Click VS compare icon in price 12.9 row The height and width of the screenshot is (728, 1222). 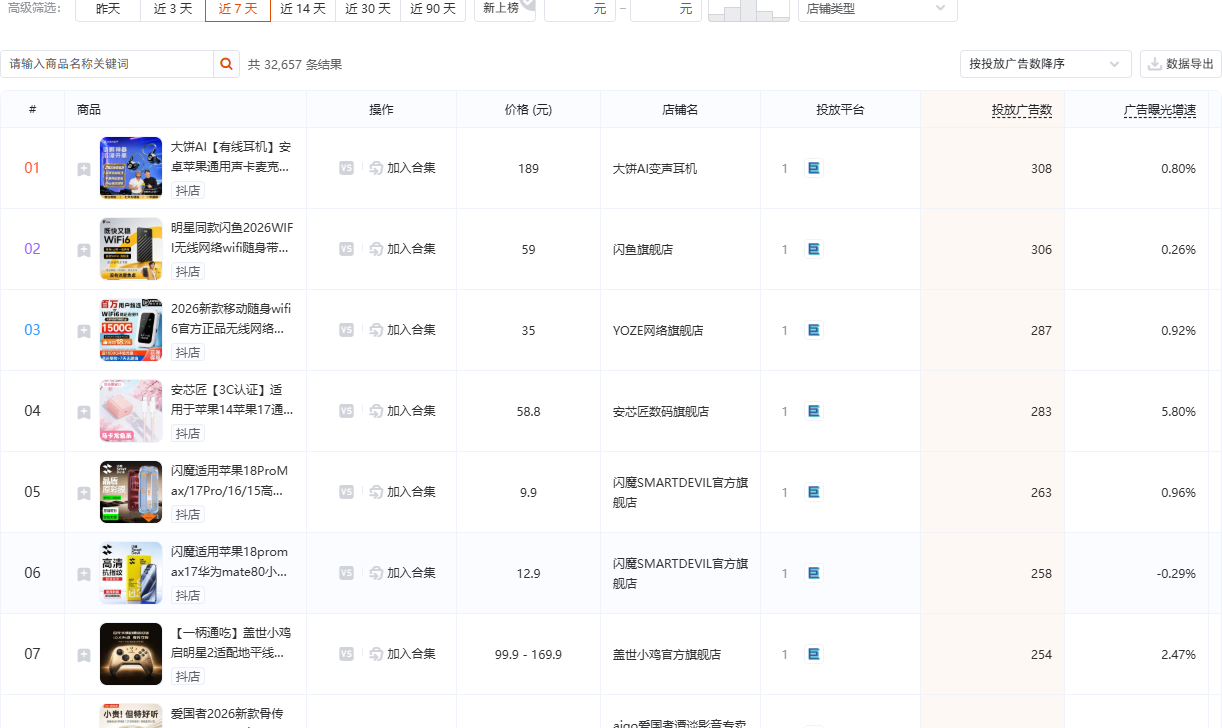pyautogui.click(x=346, y=573)
